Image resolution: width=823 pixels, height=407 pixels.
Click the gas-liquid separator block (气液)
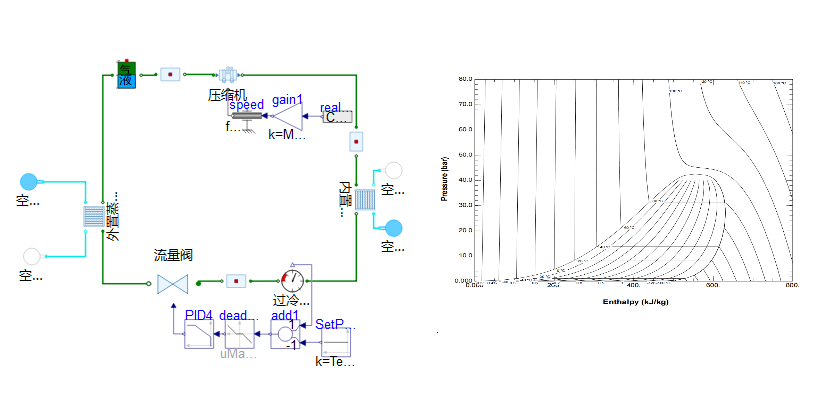pyautogui.click(x=126, y=74)
